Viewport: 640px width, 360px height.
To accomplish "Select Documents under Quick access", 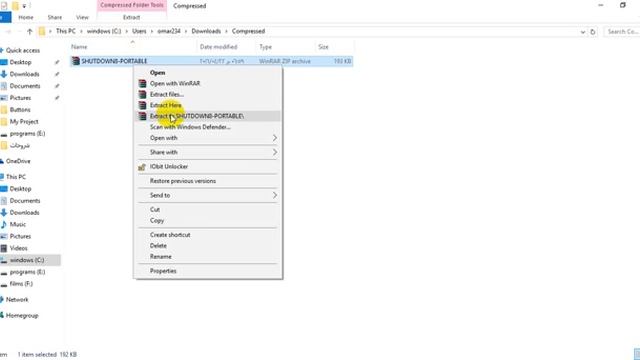I will (x=25, y=86).
